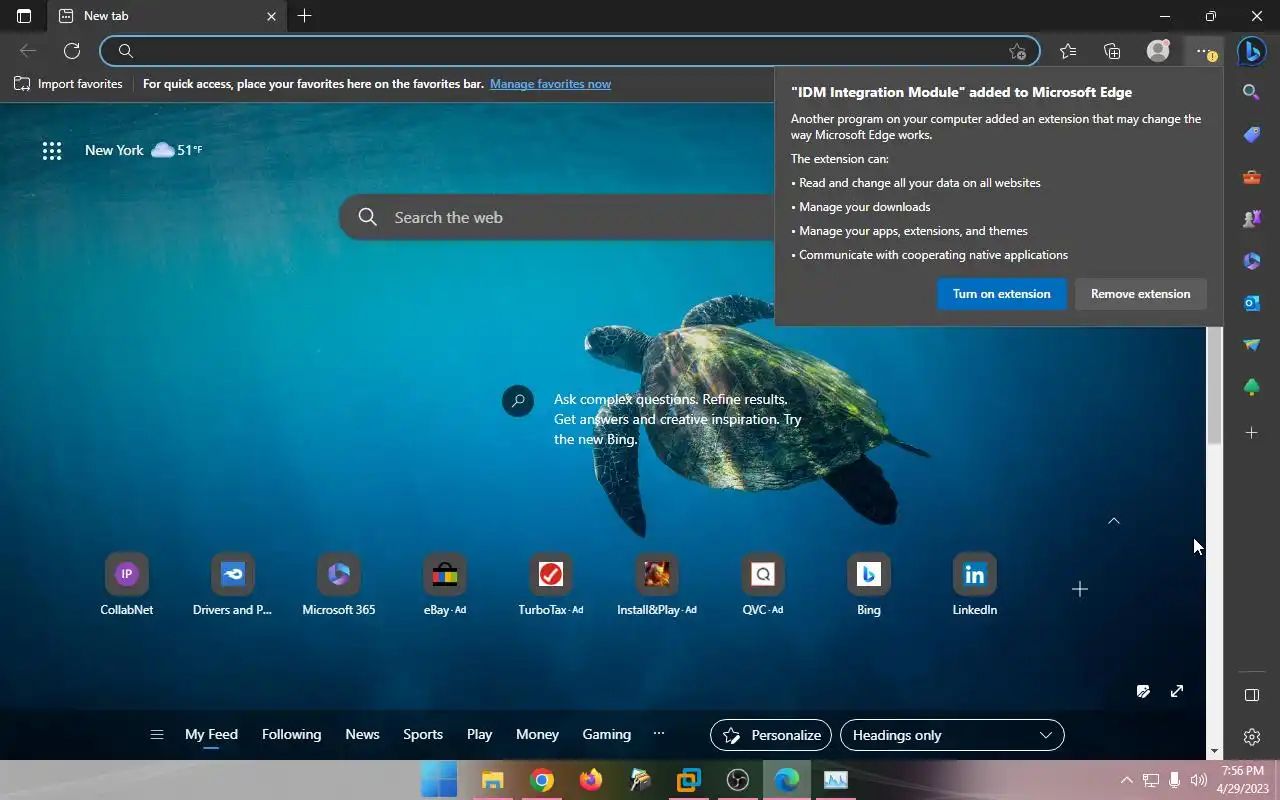The height and width of the screenshot is (800, 1280).
Task: Open tab actions menu icon
Action: (x=24, y=16)
